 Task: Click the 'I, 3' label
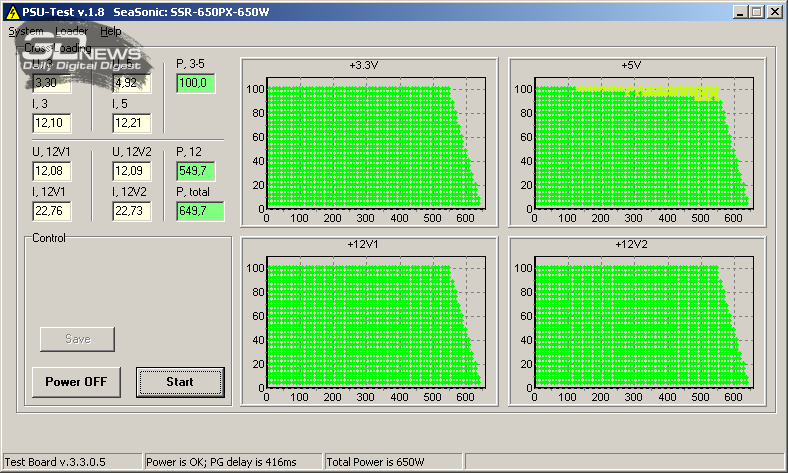tap(40, 104)
